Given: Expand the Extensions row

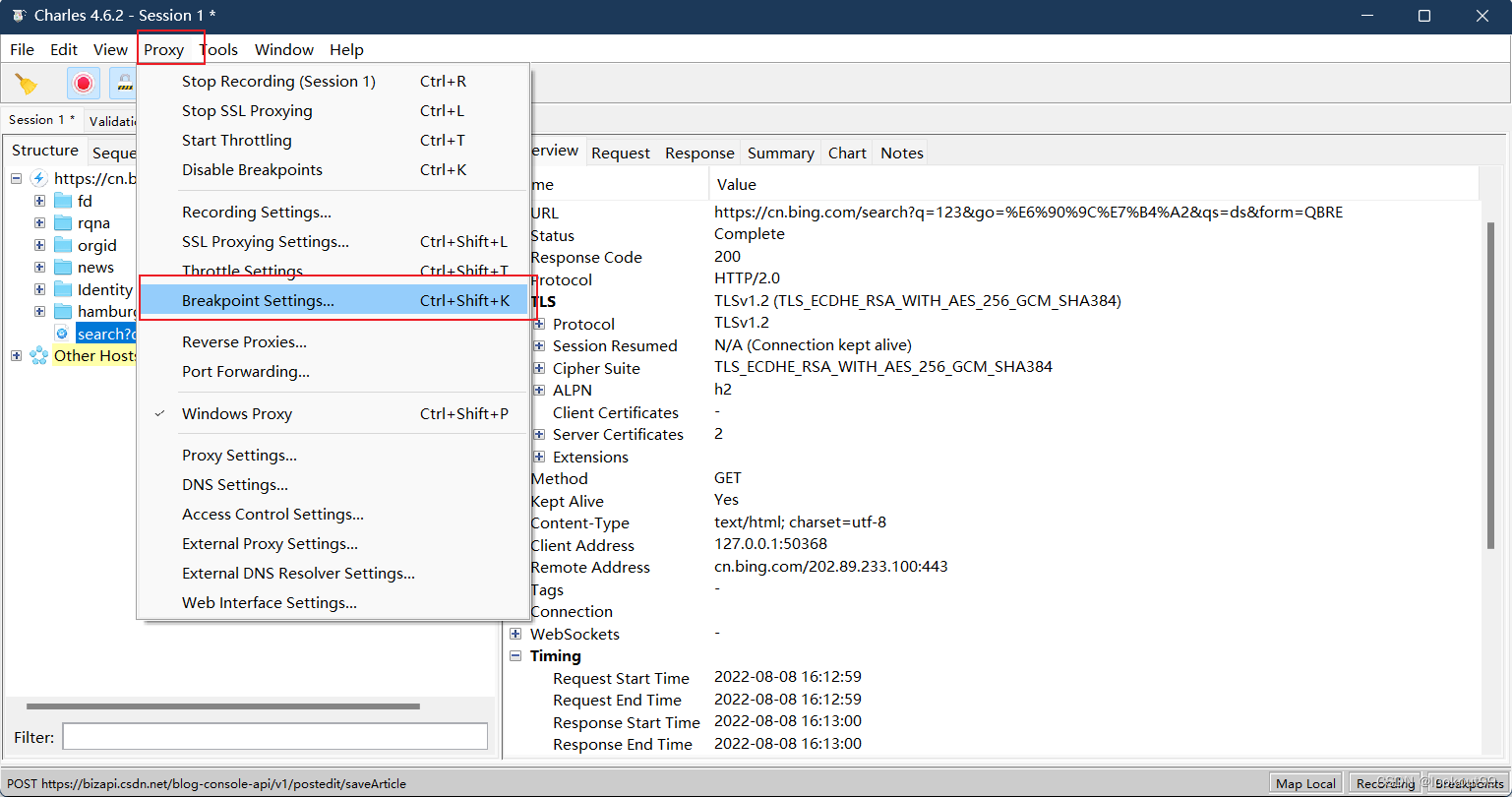Looking at the screenshot, I should pos(539,457).
